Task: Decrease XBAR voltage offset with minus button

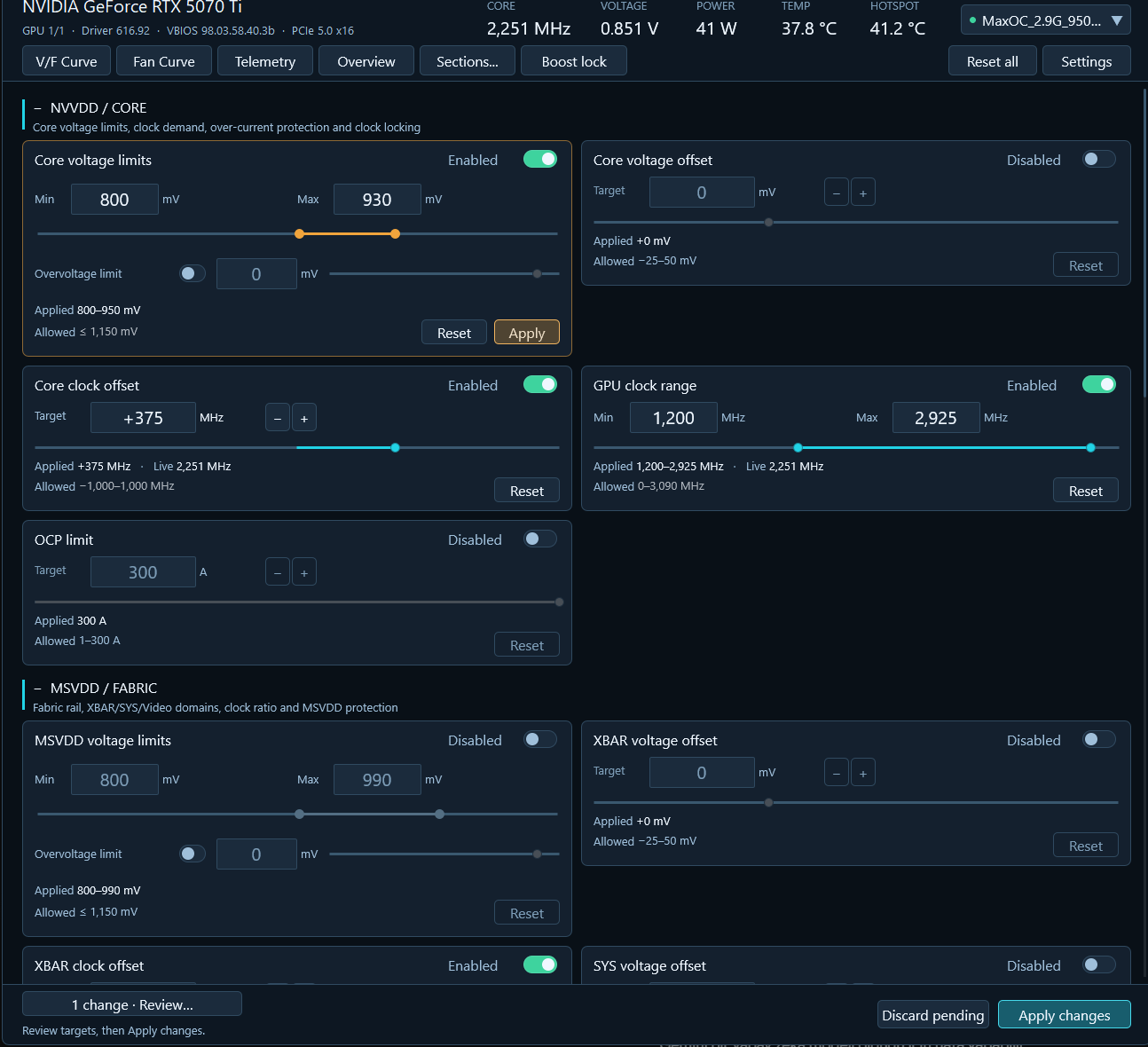Action: click(x=837, y=773)
